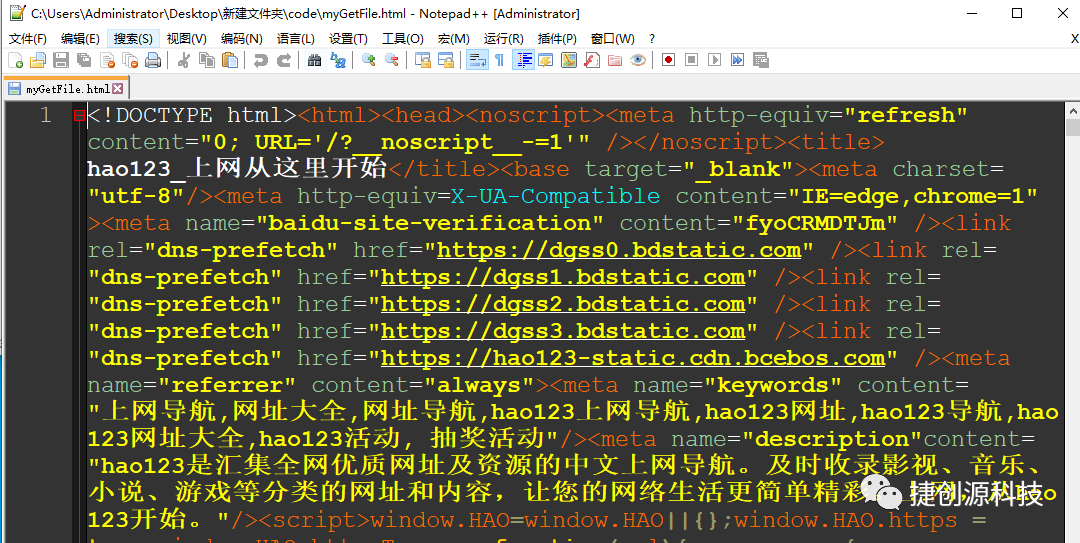This screenshot has height=543, width=1080.
Task: Open the Function List icon
Action: (592, 60)
